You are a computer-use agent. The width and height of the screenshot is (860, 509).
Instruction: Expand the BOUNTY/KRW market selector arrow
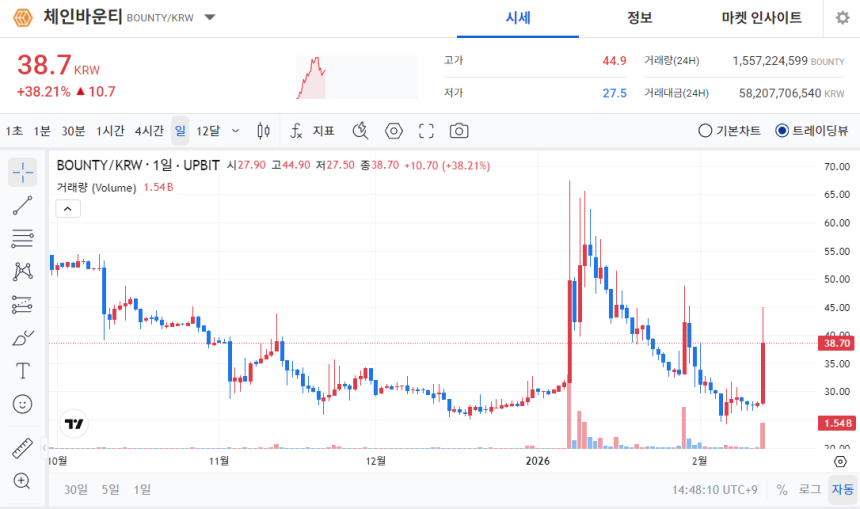[x=210, y=18]
